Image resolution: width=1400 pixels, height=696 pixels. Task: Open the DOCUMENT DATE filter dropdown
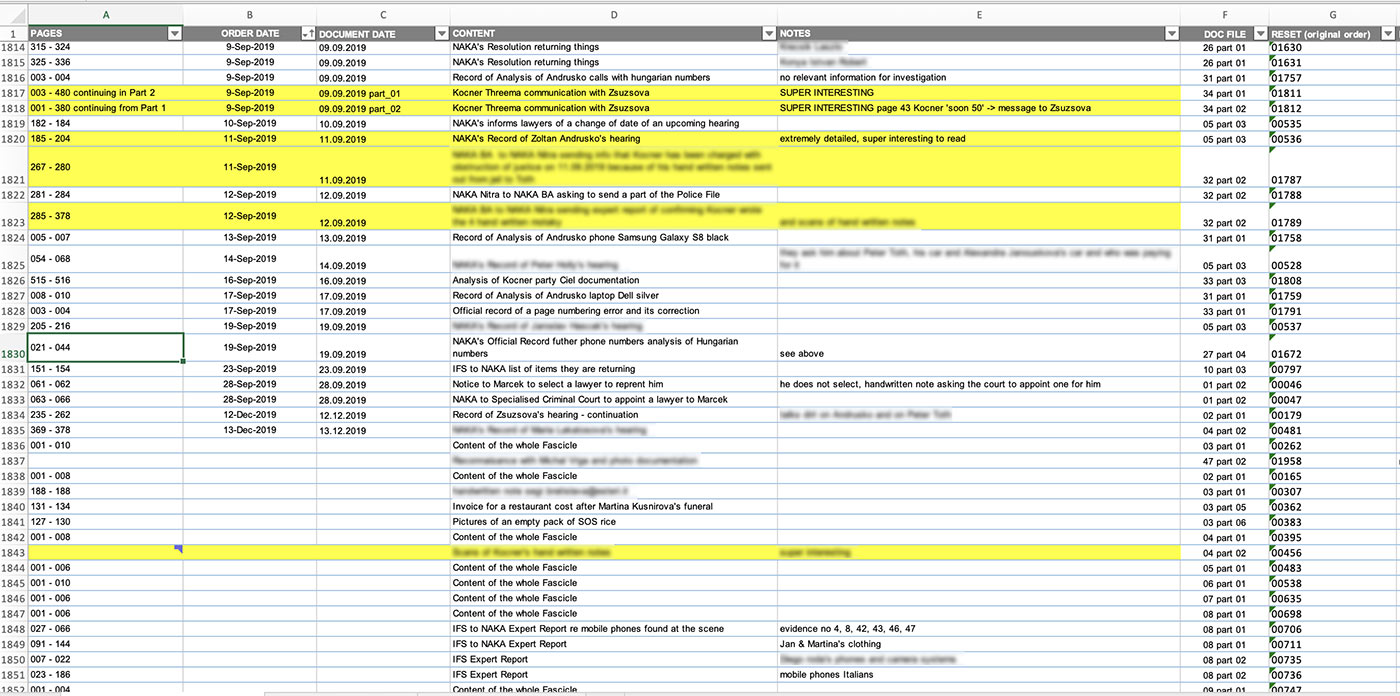441,33
